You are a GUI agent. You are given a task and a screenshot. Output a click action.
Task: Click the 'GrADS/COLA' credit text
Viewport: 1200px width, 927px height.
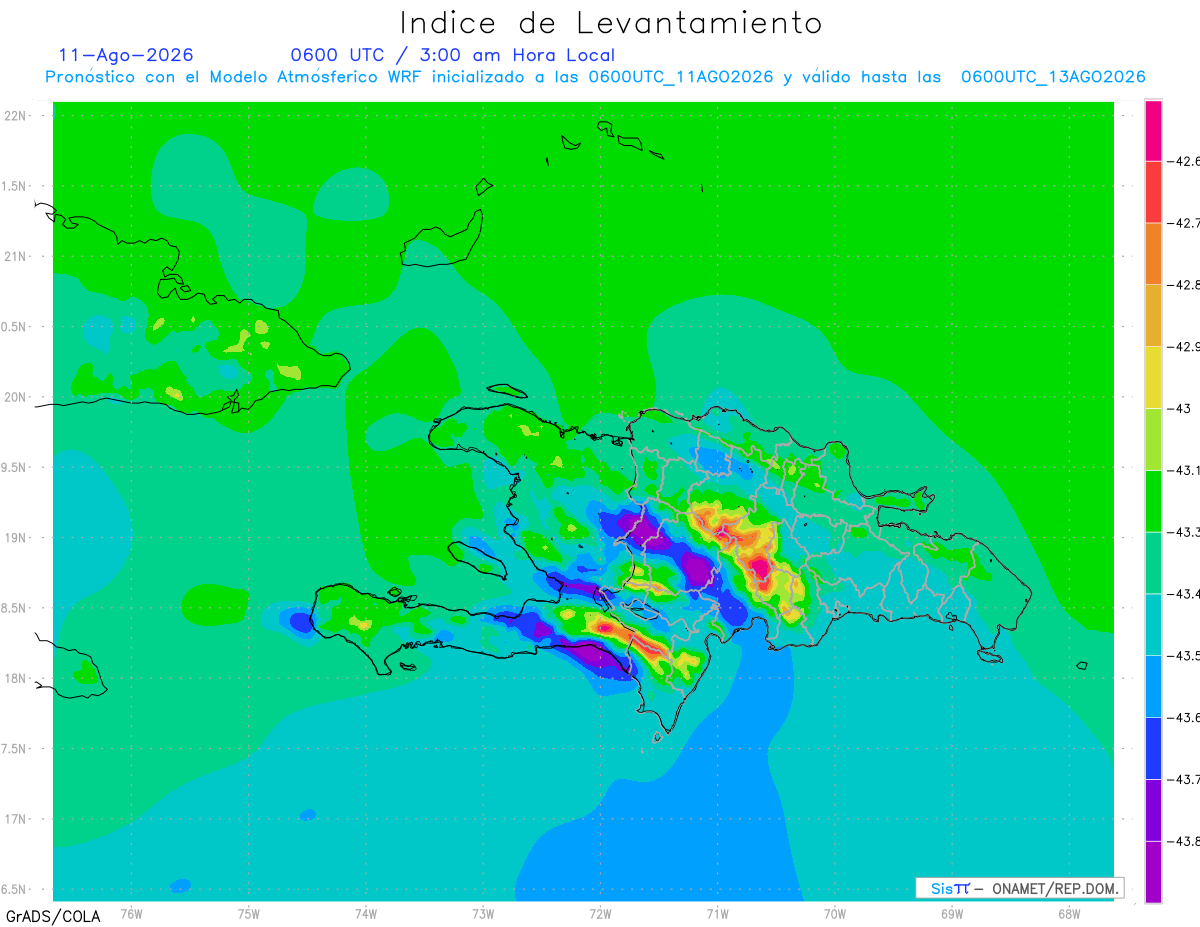tap(52, 916)
